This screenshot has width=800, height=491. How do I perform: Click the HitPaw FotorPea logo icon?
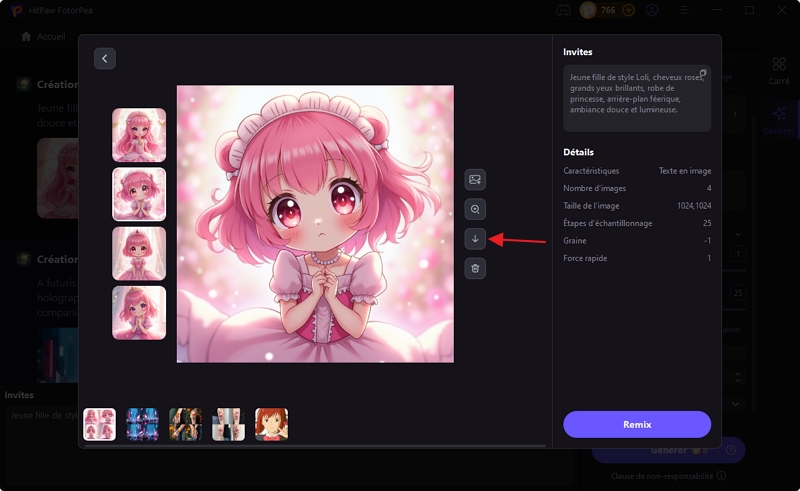pos(17,10)
